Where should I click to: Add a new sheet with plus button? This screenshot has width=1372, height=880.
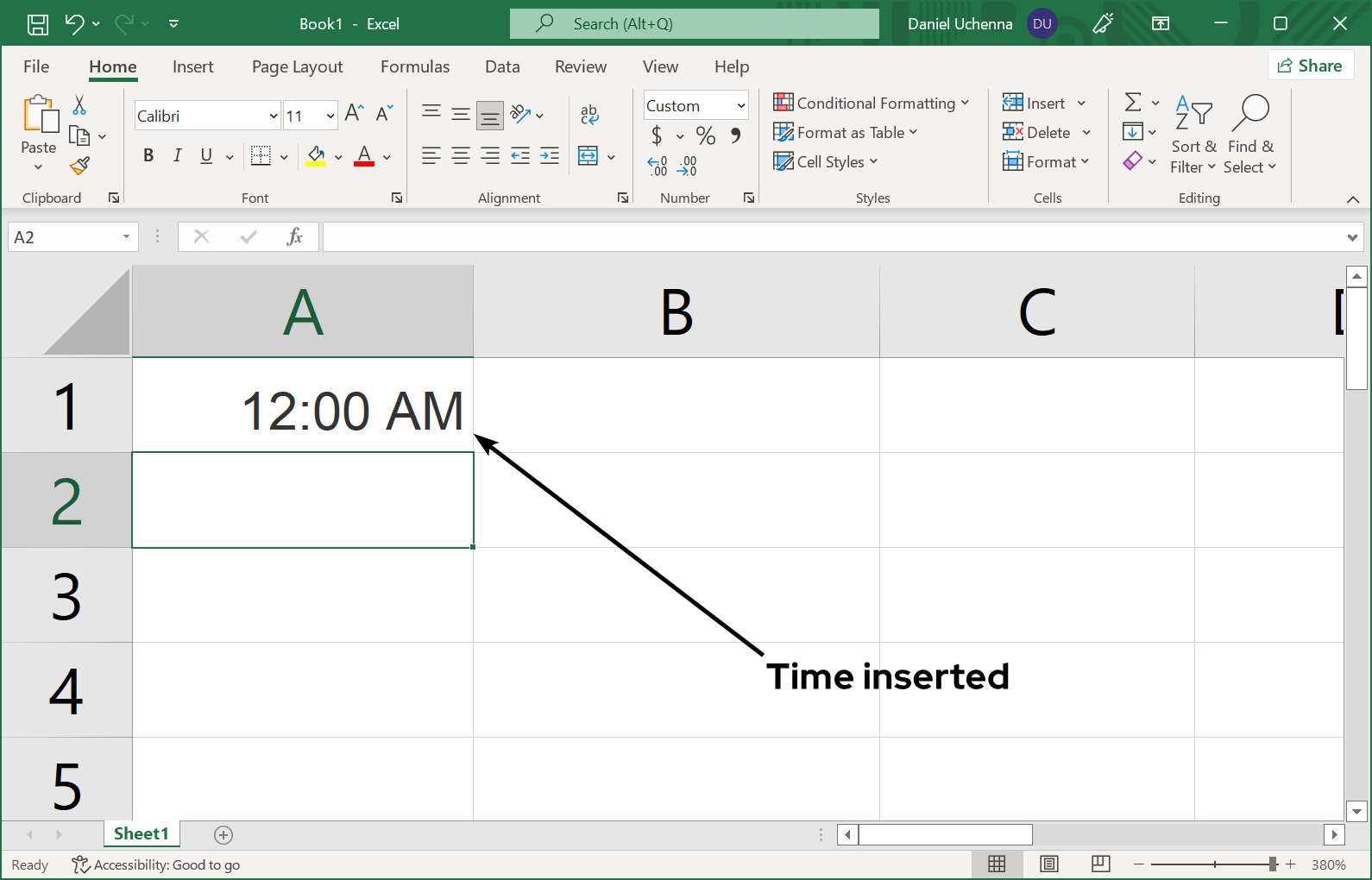223,834
